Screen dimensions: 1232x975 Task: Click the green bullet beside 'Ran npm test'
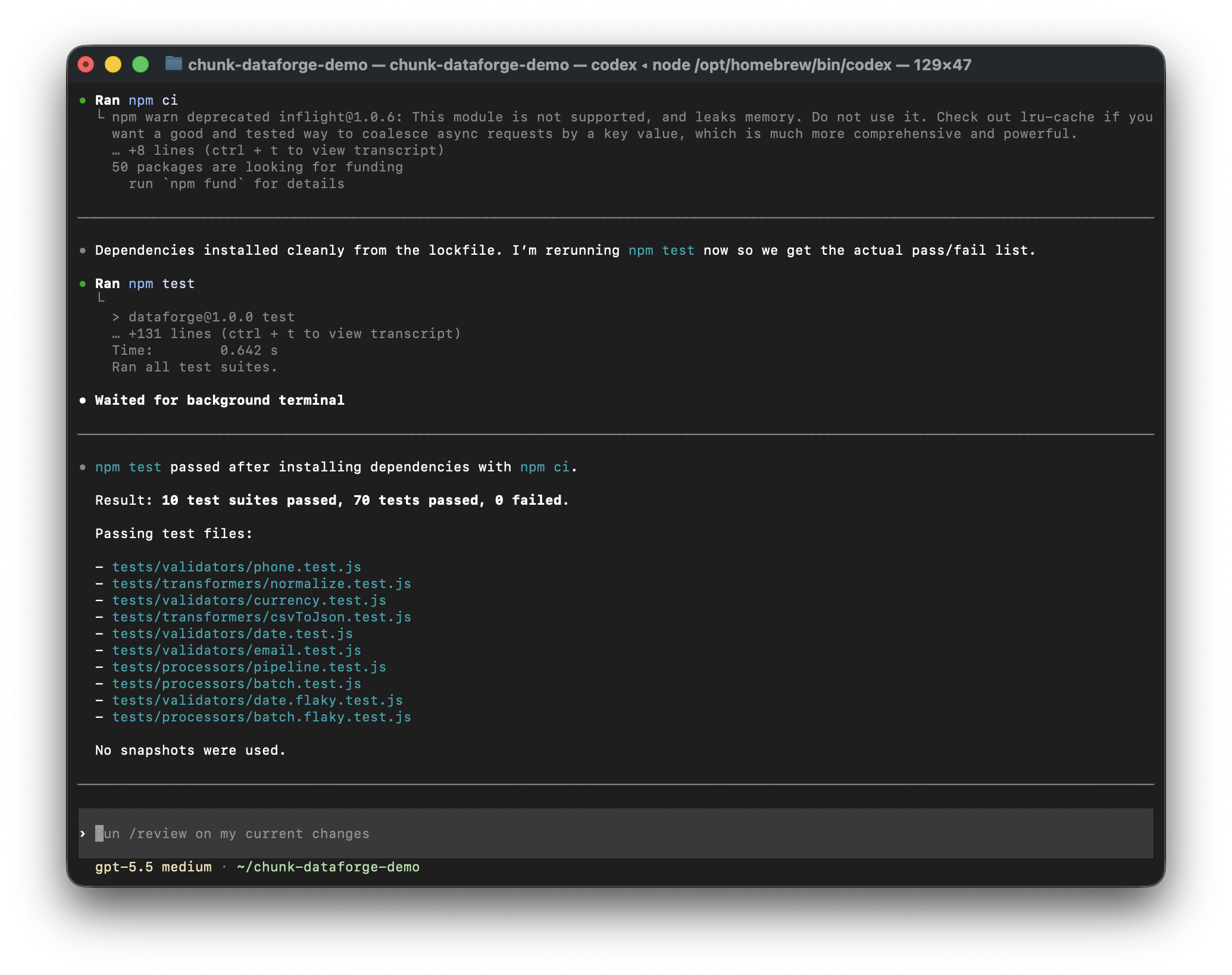pyautogui.click(x=83, y=283)
